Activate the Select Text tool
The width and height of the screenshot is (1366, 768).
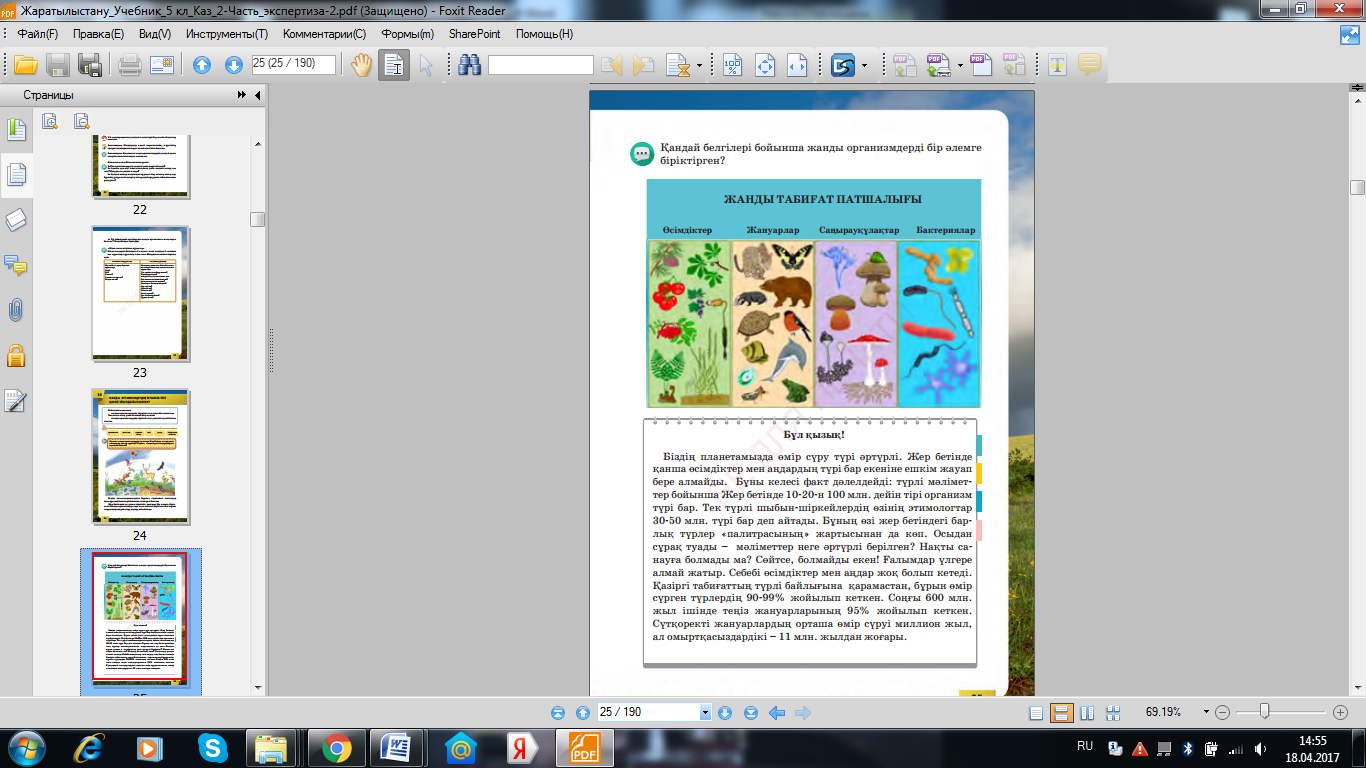click(x=394, y=66)
